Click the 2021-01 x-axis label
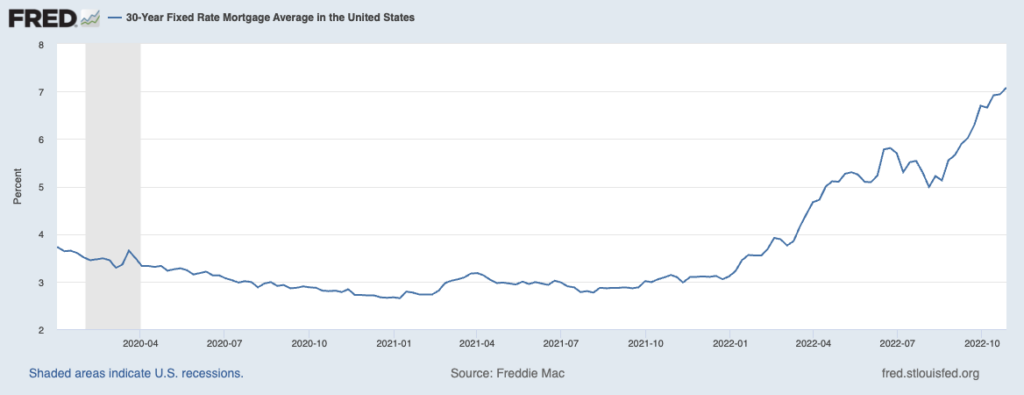The image size is (1024, 395). 393,341
